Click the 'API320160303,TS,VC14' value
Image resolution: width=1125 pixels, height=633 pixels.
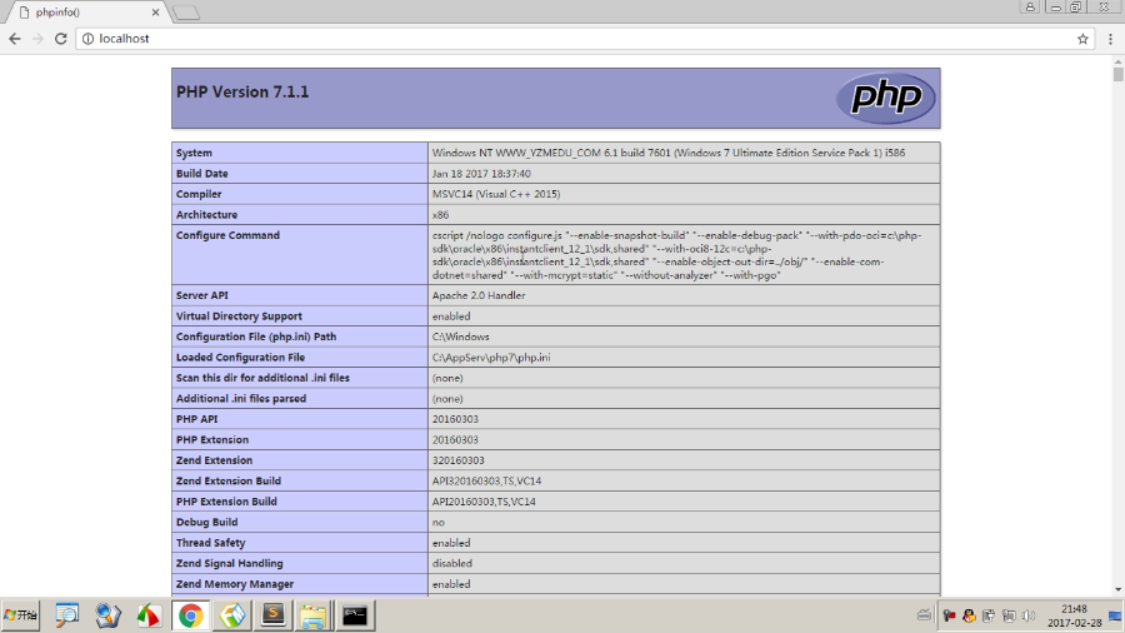(x=486, y=481)
